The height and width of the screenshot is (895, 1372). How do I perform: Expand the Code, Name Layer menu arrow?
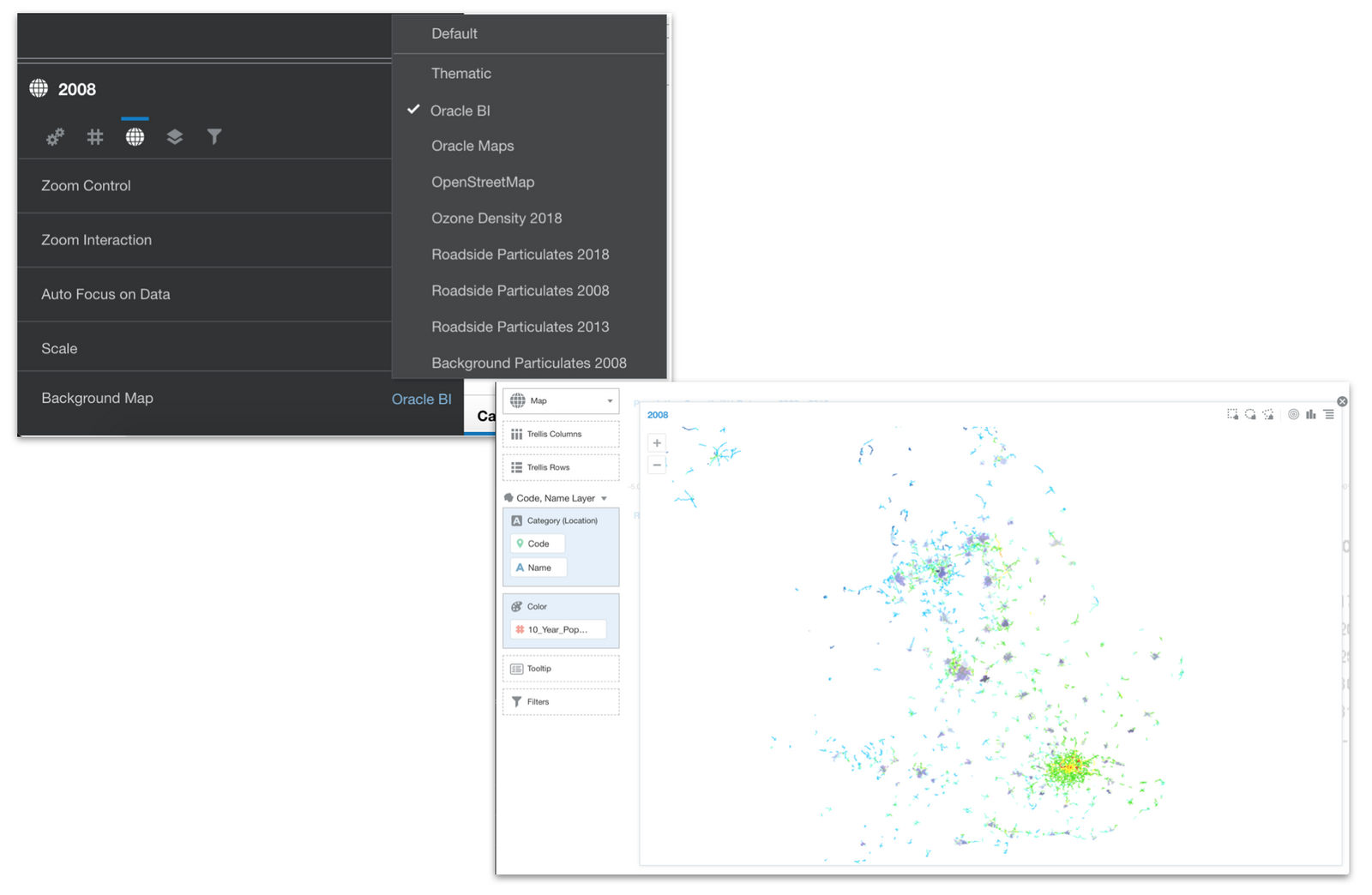point(604,499)
